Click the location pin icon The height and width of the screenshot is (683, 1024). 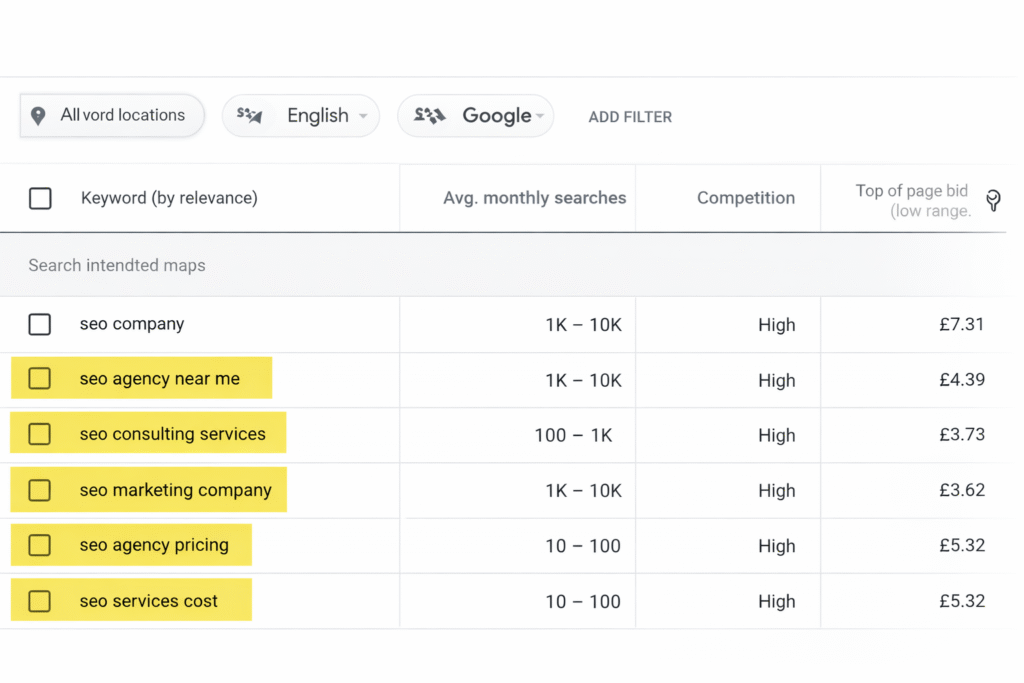point(38,116)
